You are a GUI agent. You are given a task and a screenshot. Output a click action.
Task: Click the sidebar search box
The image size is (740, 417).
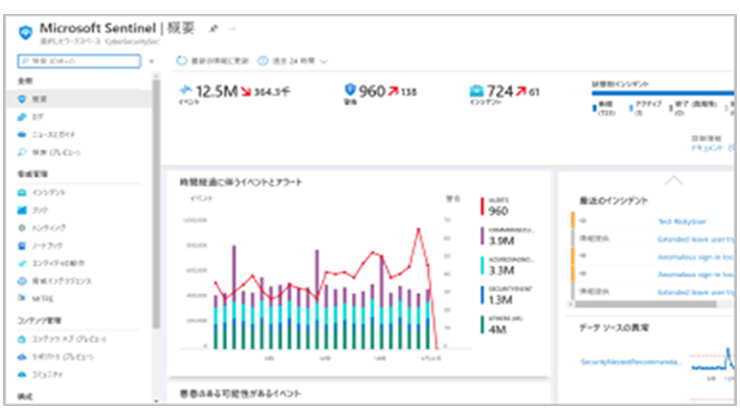79,61
